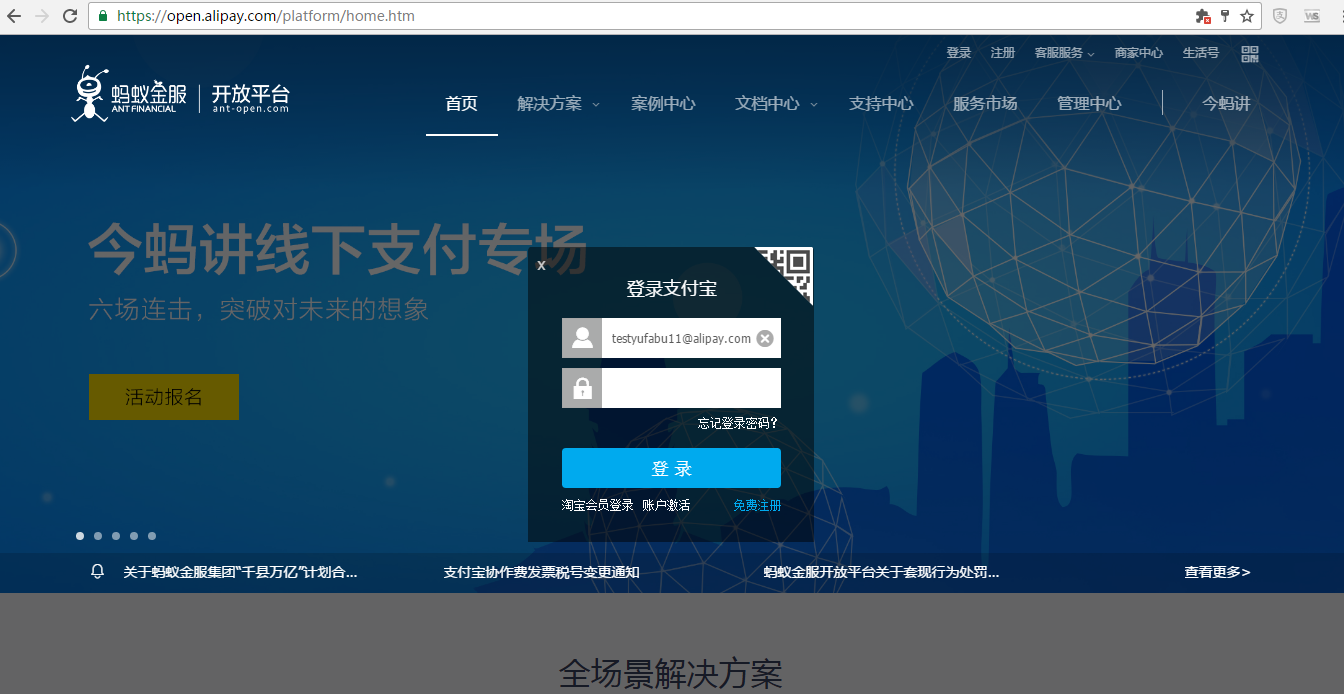Click the 查看更多 link
The width and height of the screenshot is (1344, 694).
coord(1217,572)
